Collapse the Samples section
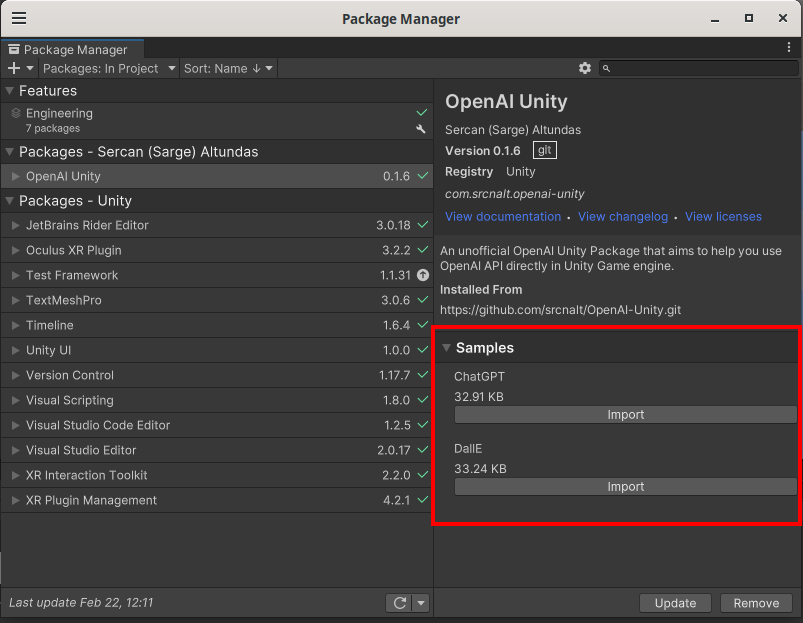Viewport: 803px width, 623px height. pyautogui.click(x=446, y=348)
